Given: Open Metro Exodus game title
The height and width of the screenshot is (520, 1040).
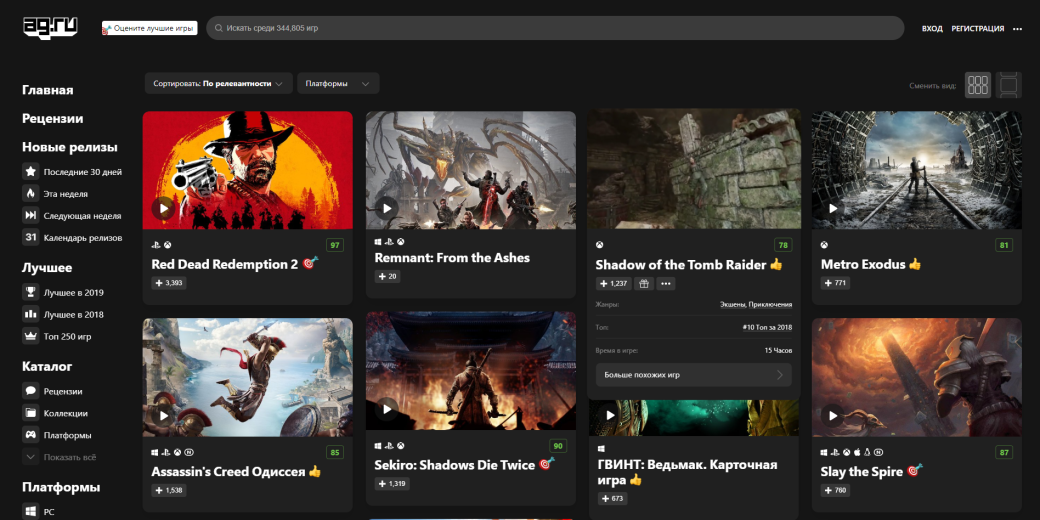Looking at the screenshot, I should (x=863, y=264).
